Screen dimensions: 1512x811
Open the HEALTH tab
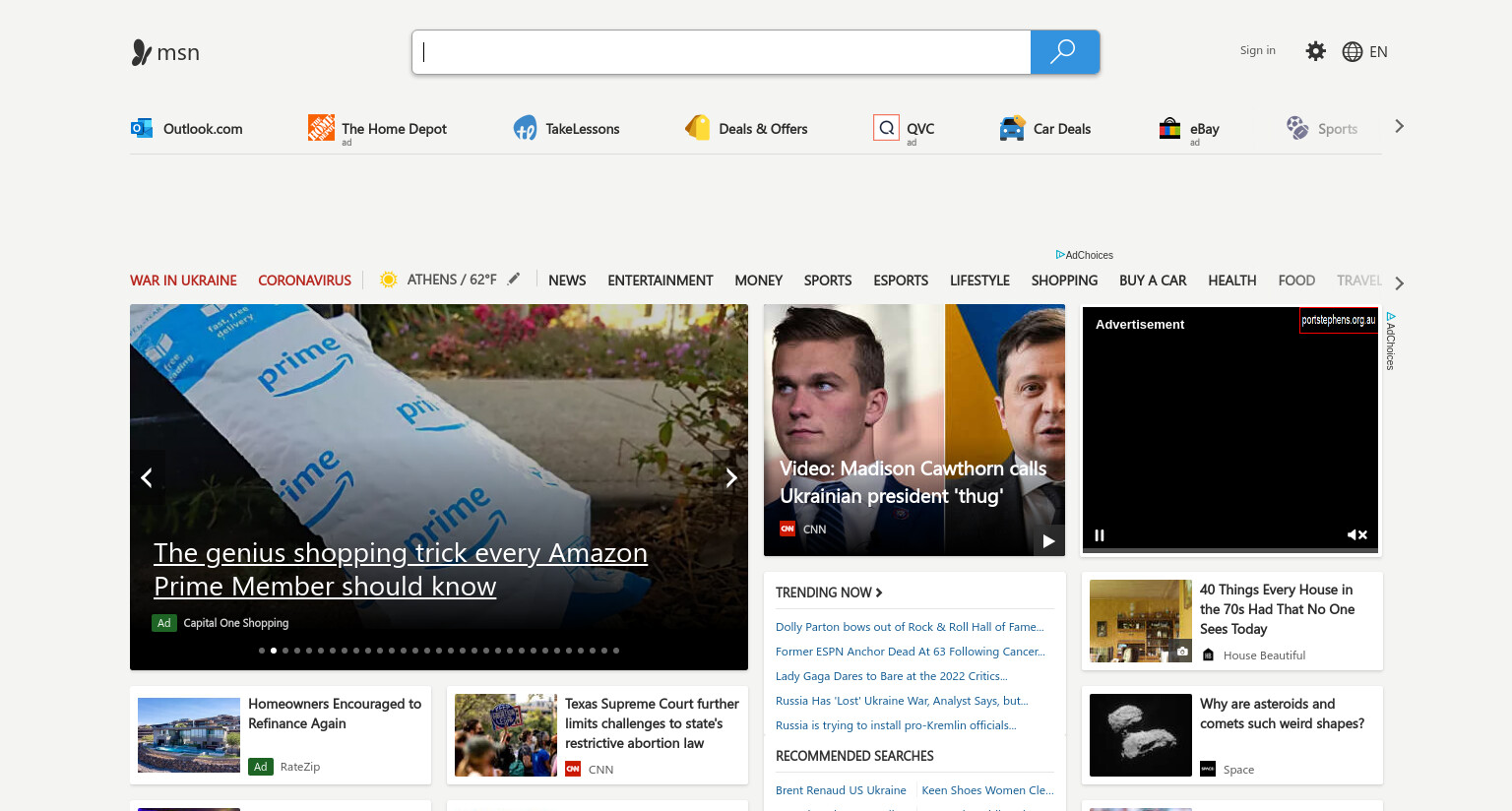point(1232,281)
